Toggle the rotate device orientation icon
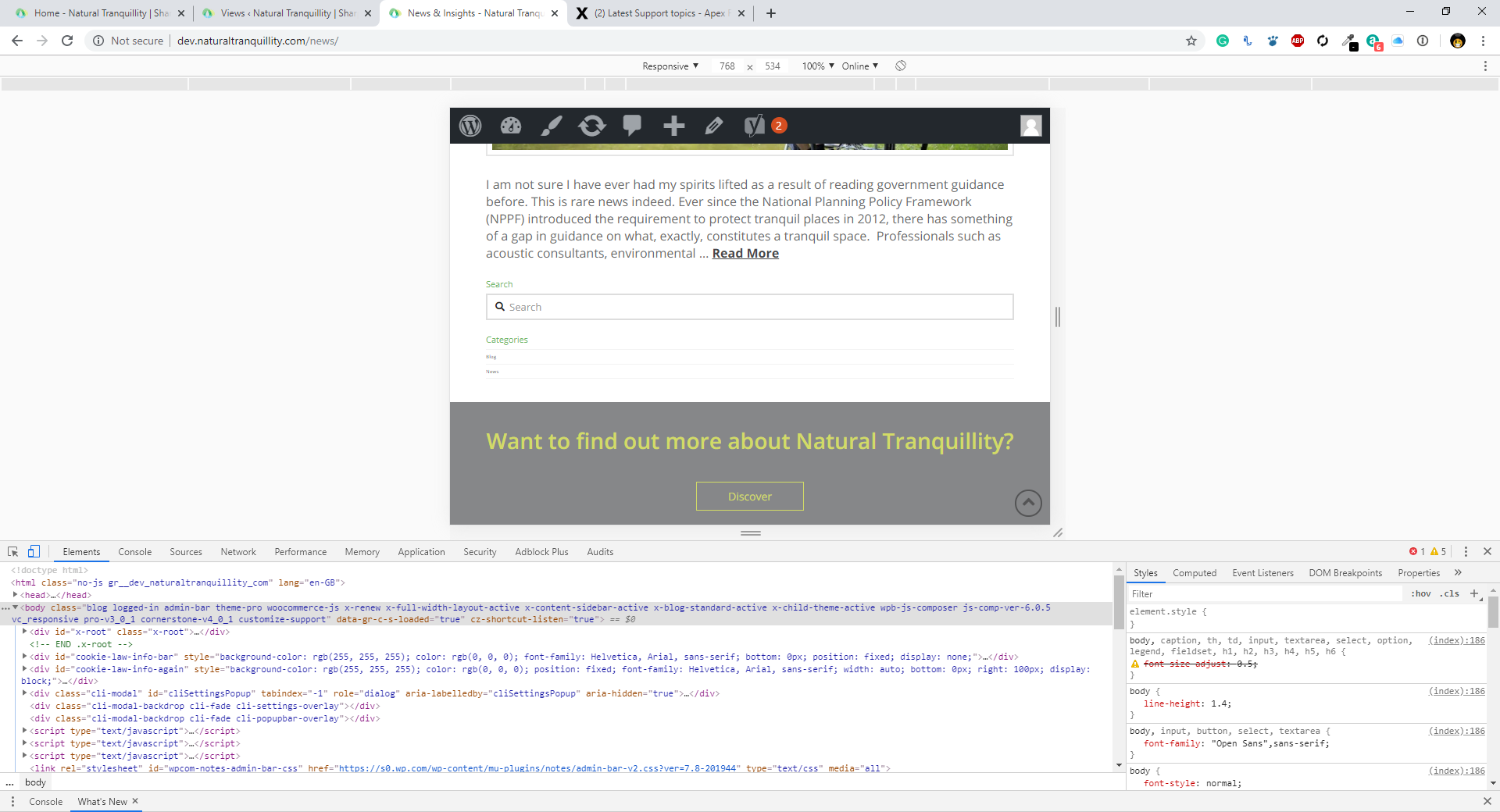This screenshot has height=812, width=1500. click(901, 66)
